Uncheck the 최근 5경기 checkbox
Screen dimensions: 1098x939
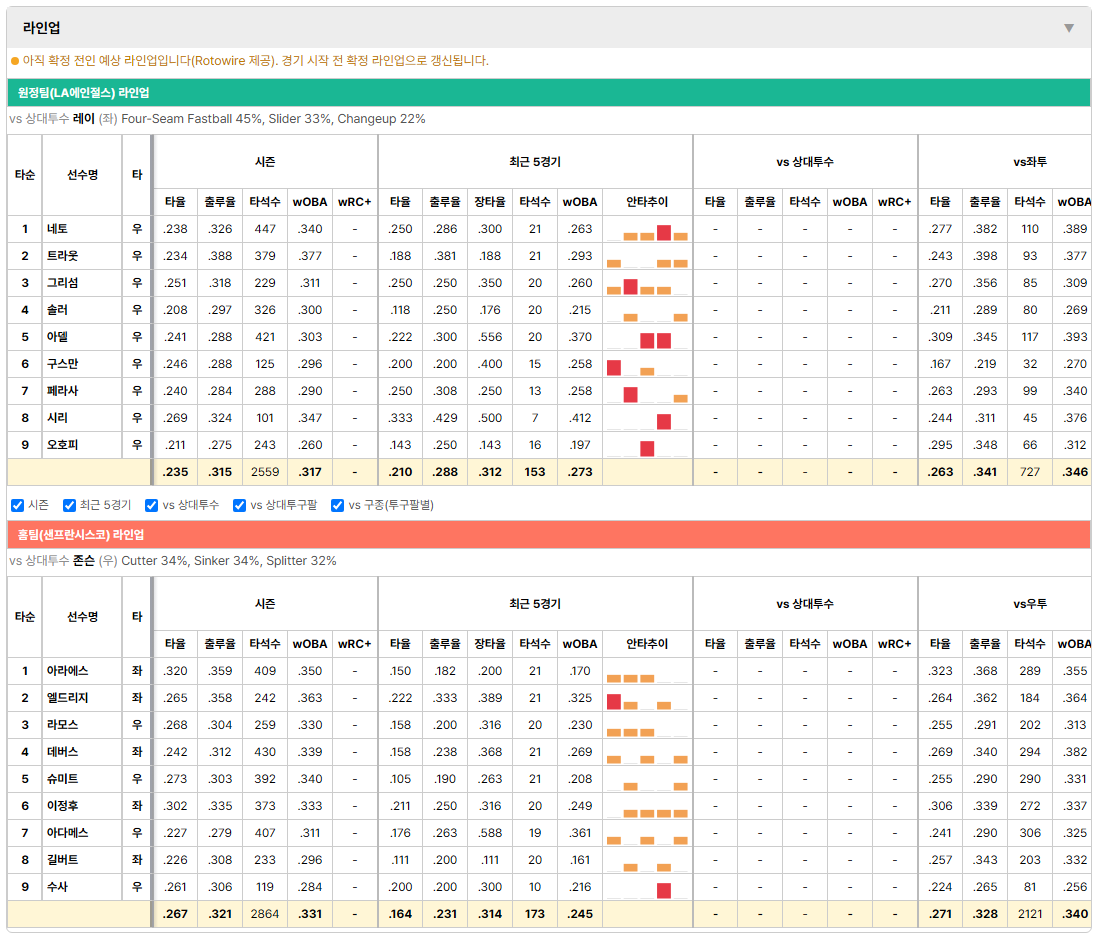coord(69,505)
